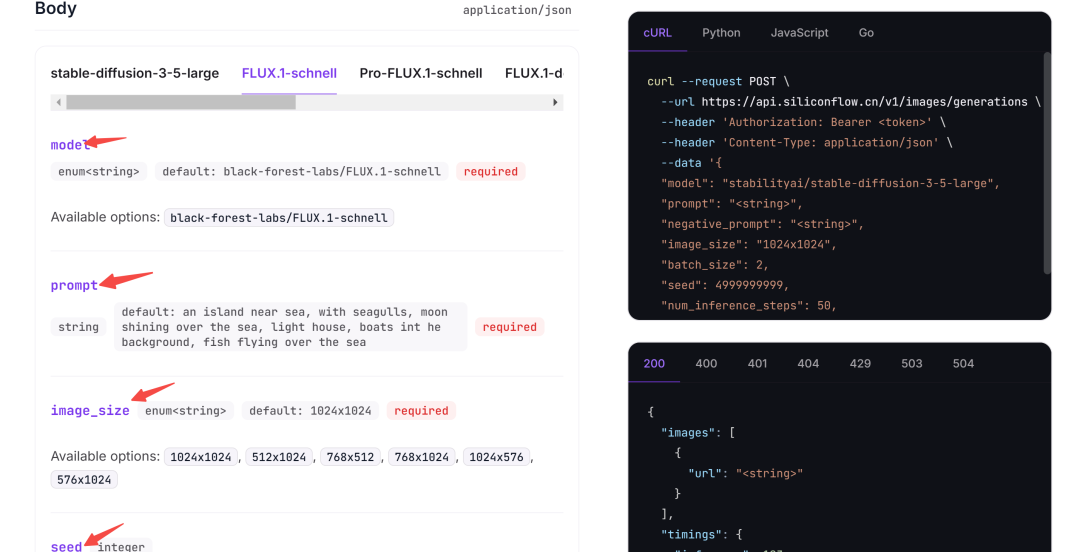Click the left scroll arrow of model tabs
The height and width of the screenshot is (552, 1080).
pyautogui.click(x=59, y=103)
